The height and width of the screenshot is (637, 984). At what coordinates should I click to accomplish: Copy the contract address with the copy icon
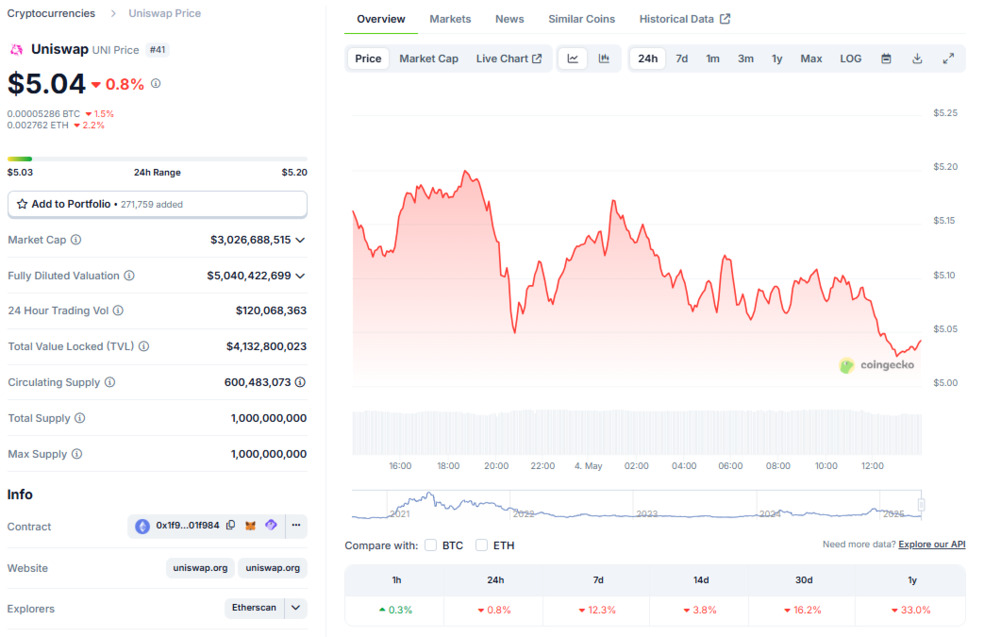point(231,525)
